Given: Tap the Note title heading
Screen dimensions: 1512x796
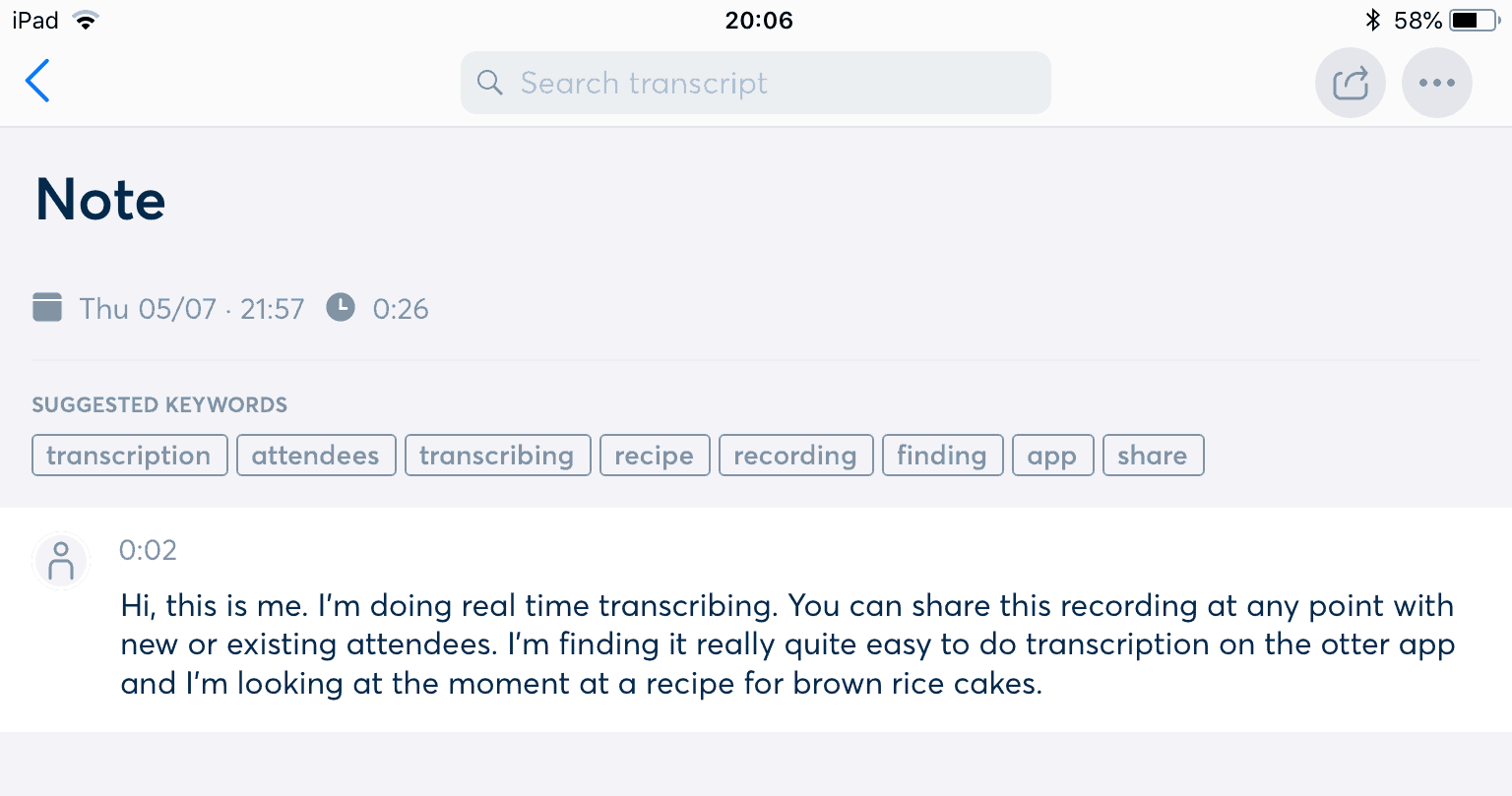Looking at the screenshot, I should pos(100,200).
